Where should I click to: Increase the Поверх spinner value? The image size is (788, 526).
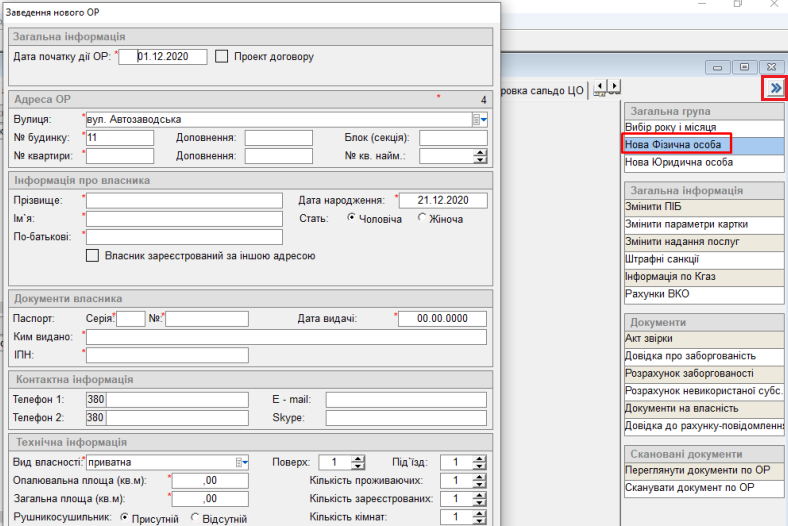pos(358,458)
